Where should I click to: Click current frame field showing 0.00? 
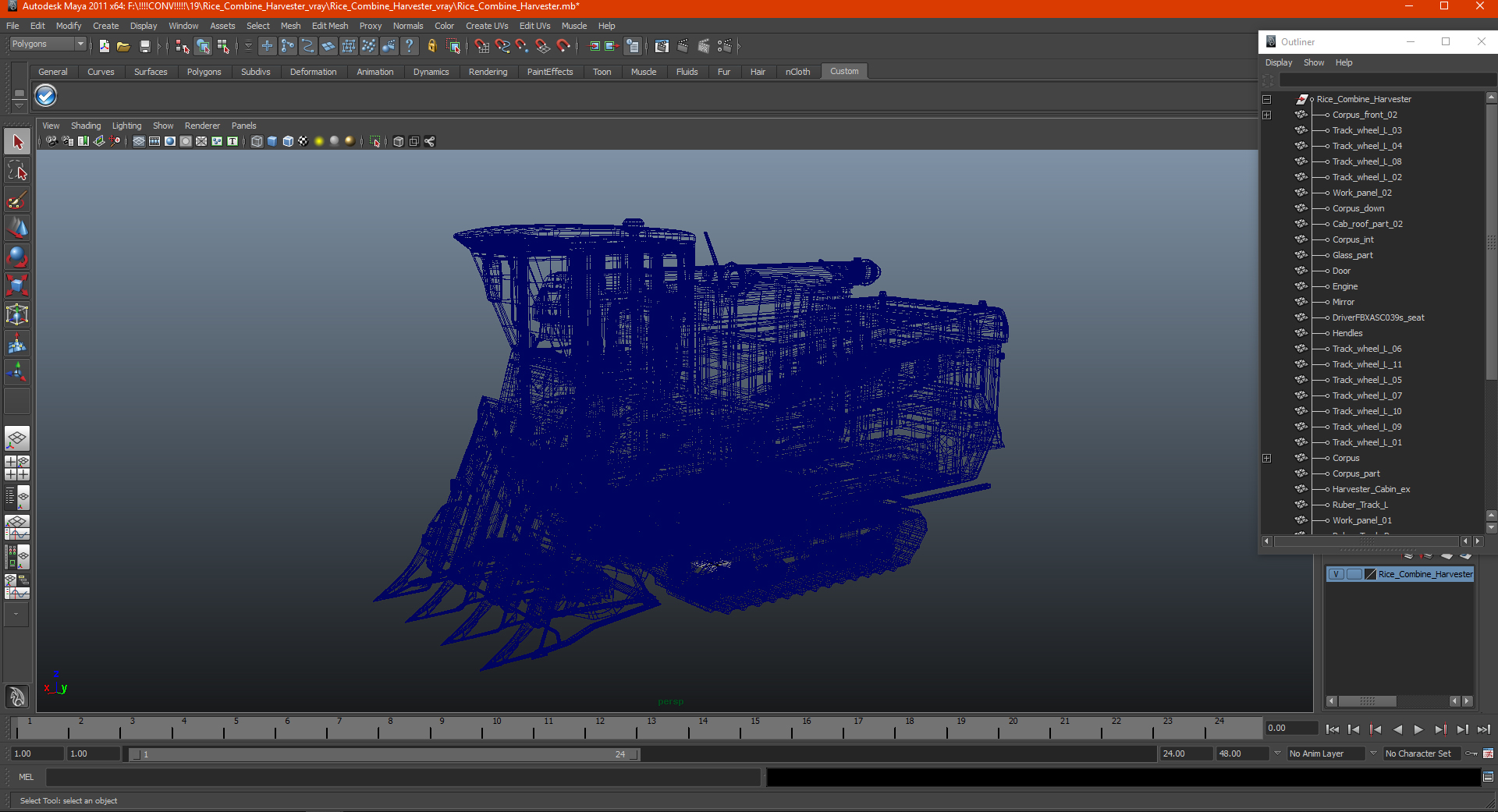click(1291, 728)
